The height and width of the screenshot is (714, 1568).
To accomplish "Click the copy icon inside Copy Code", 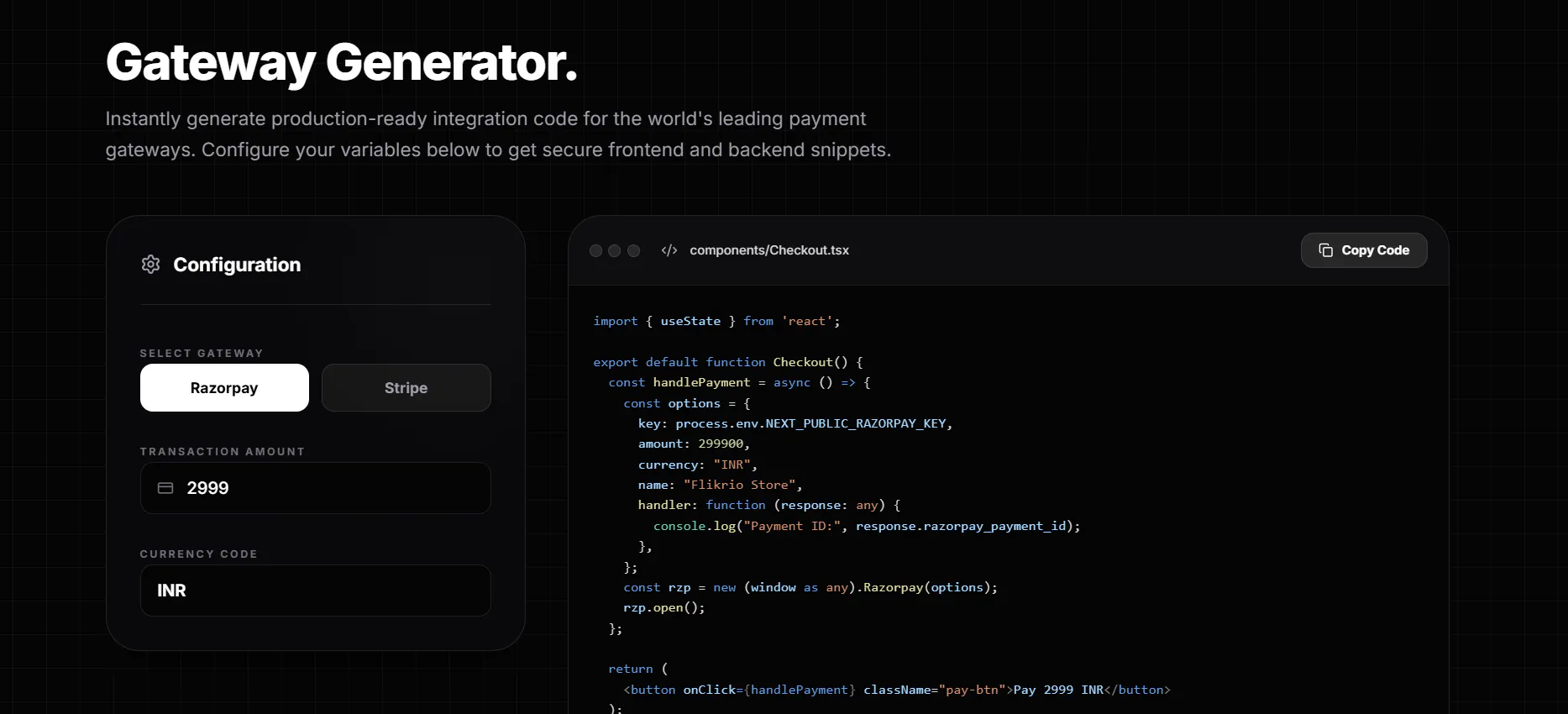I will (x=1326, y=250).
